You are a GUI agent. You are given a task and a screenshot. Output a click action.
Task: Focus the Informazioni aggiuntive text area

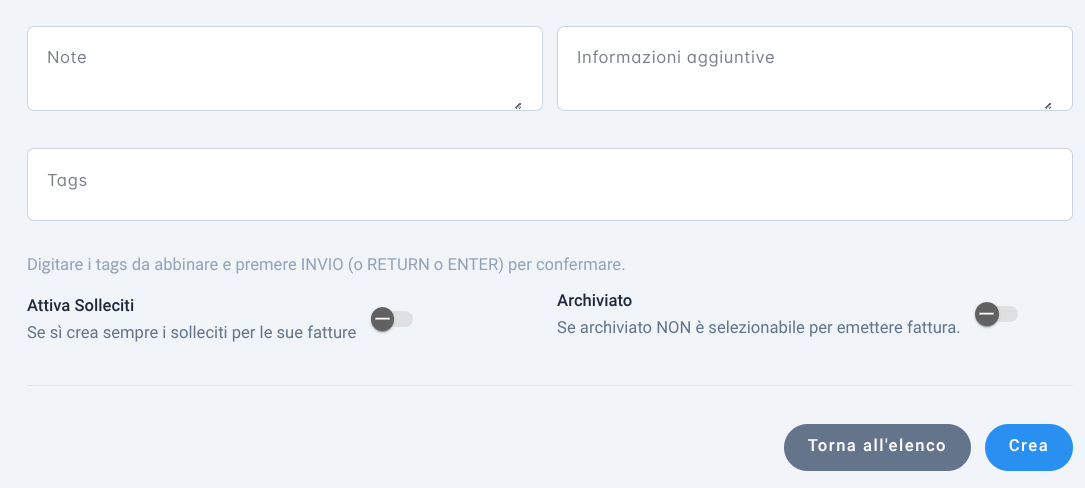[x=814, y=69]
